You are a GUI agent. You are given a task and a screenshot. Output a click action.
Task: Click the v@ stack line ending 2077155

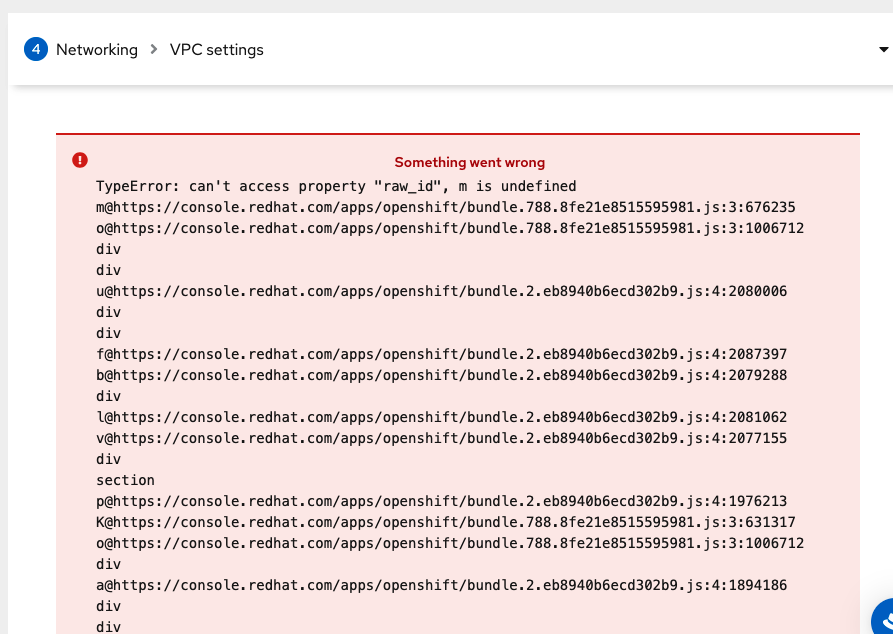[x=441, y=438]
